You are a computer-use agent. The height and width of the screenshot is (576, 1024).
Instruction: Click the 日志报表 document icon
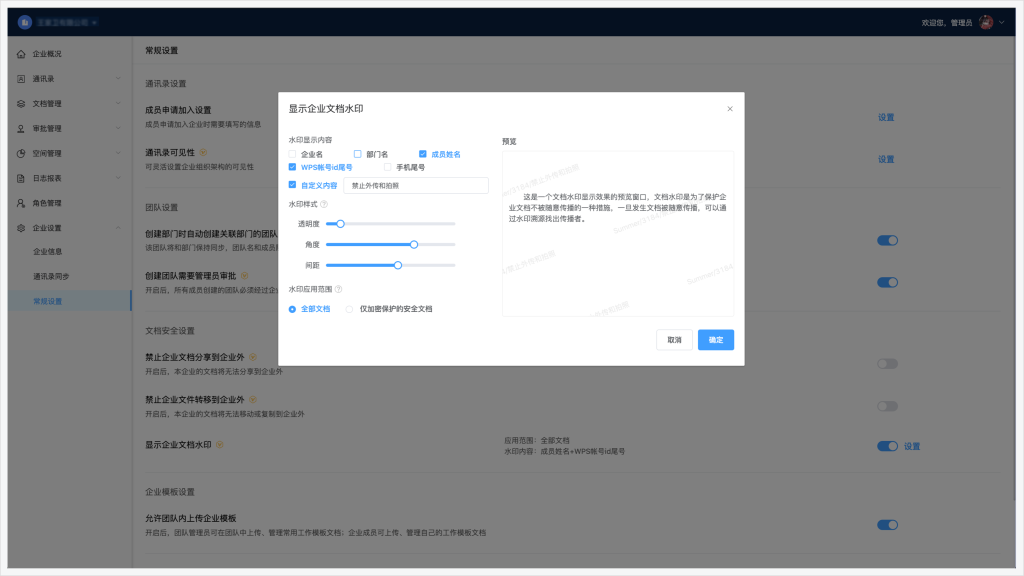coord(22,178)
